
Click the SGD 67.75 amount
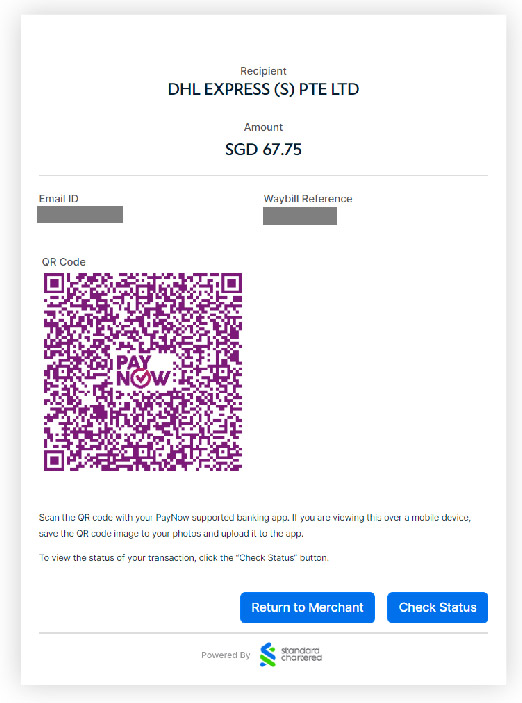pos(263,149)
